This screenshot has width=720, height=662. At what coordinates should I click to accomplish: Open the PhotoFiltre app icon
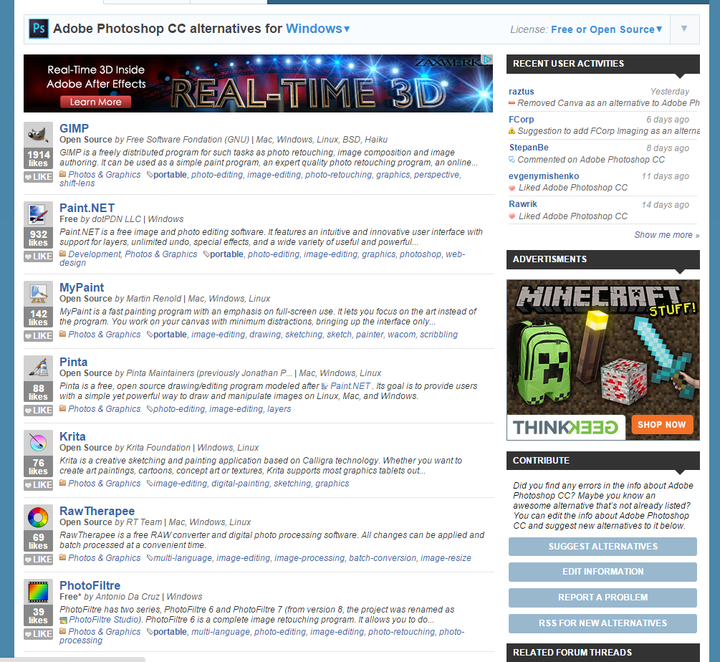click(x=38, y=591)
